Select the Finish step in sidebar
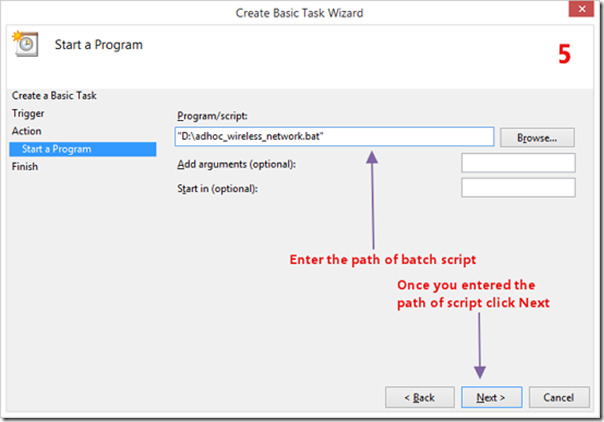 click(x=25, y=167)
